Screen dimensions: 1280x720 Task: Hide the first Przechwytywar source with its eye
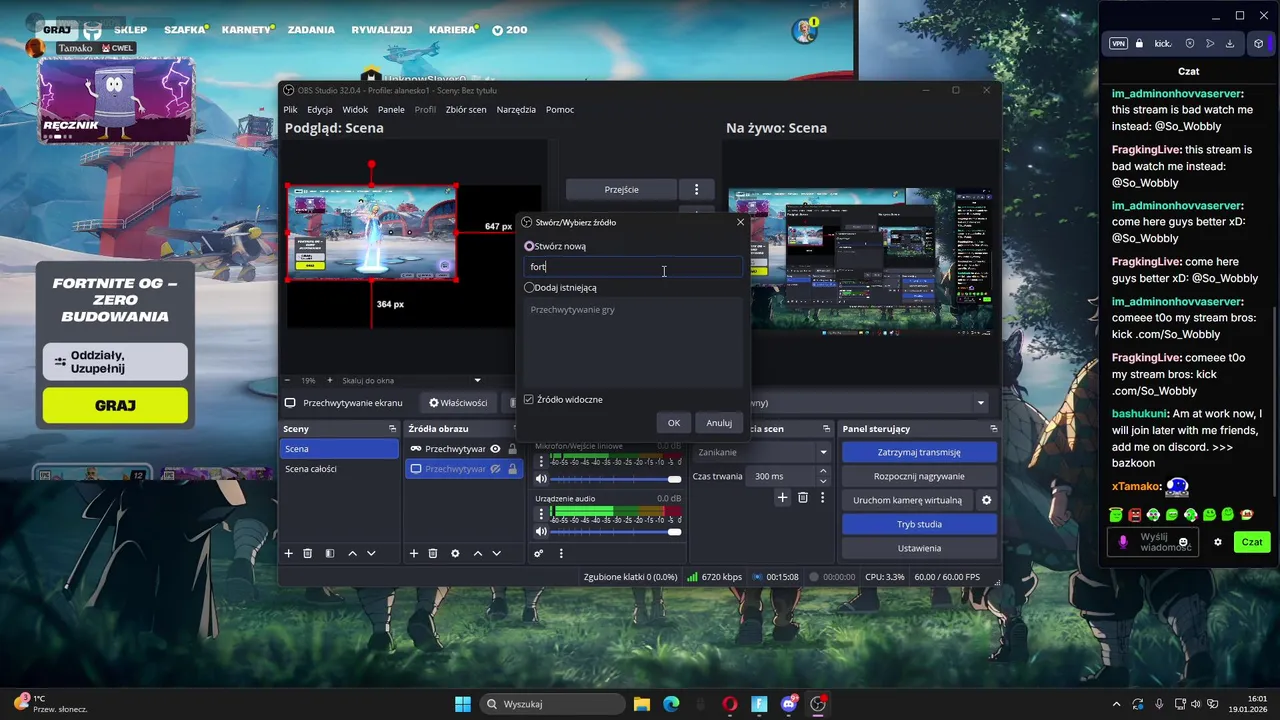point(495,449)
